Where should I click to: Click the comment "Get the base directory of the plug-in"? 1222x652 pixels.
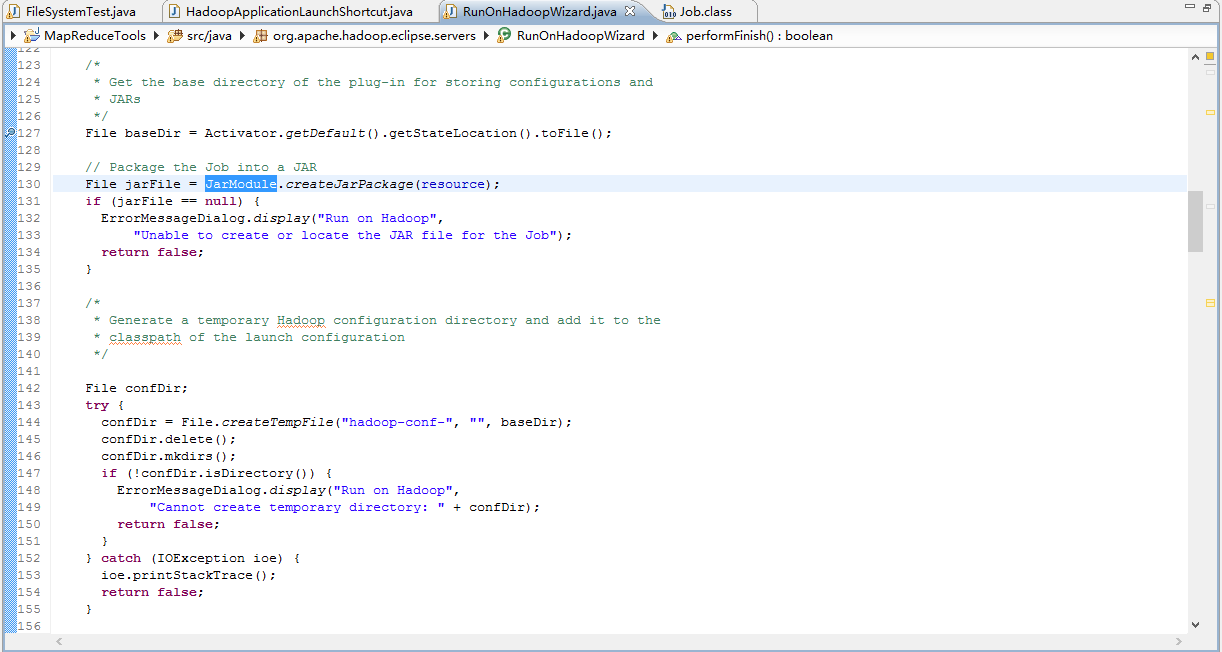pyautogui.click(x=257, y=82)
